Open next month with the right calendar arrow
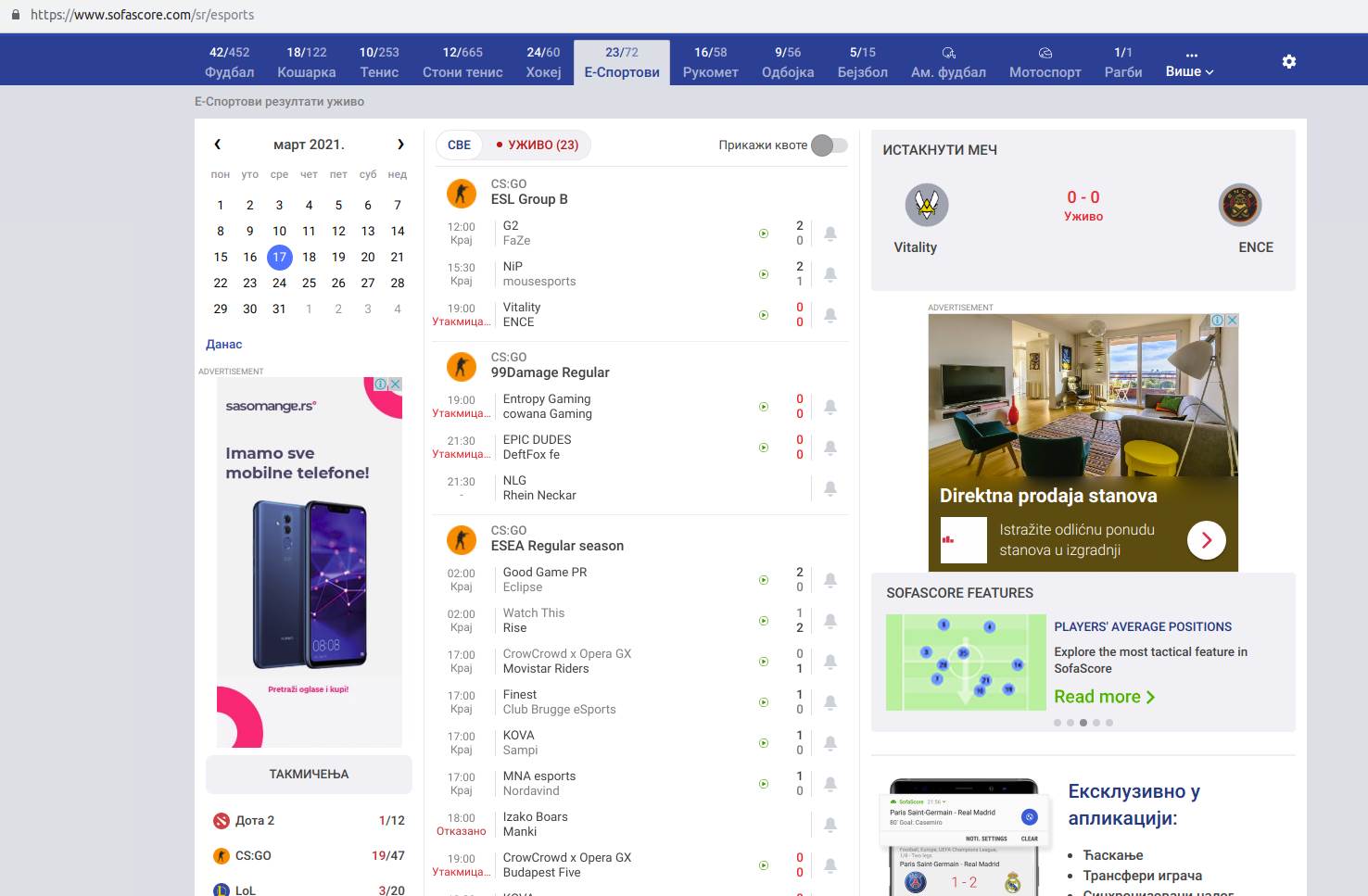Viewport: 1368px width, 896px height. 400,145
